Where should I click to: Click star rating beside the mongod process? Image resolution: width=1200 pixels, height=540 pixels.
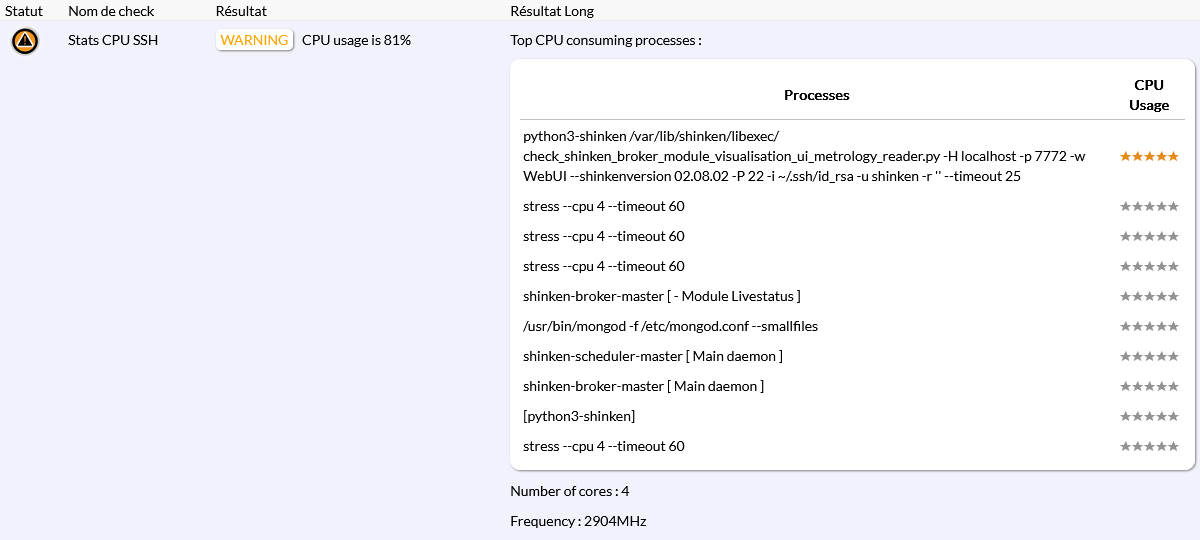click(1149, 326)
